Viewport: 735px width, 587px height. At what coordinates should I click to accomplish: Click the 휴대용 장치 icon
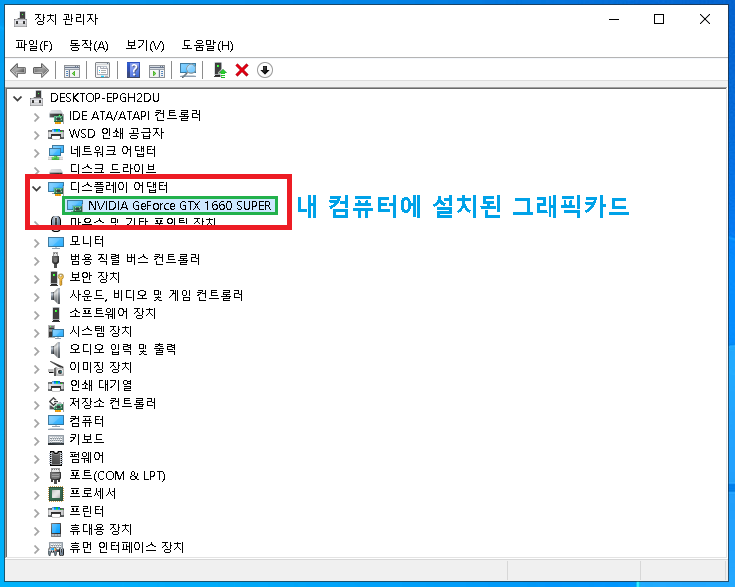click(56, 530)
